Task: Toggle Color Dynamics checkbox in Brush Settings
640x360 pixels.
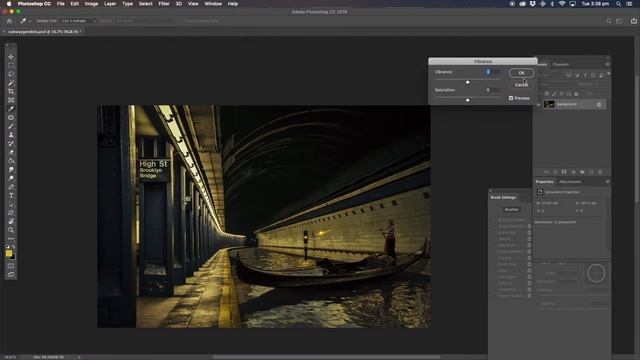Action: 529,251
